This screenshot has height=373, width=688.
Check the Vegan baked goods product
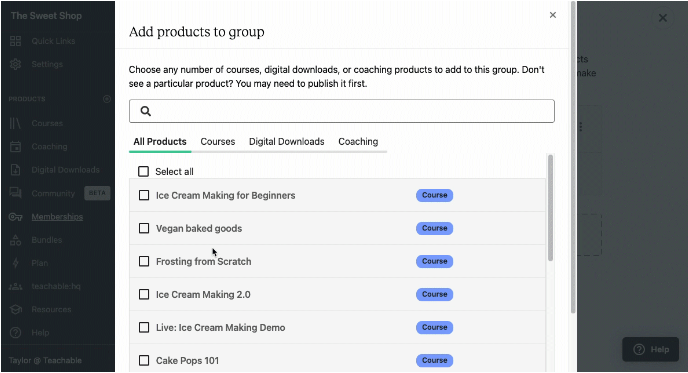click(x=144, y=228)
